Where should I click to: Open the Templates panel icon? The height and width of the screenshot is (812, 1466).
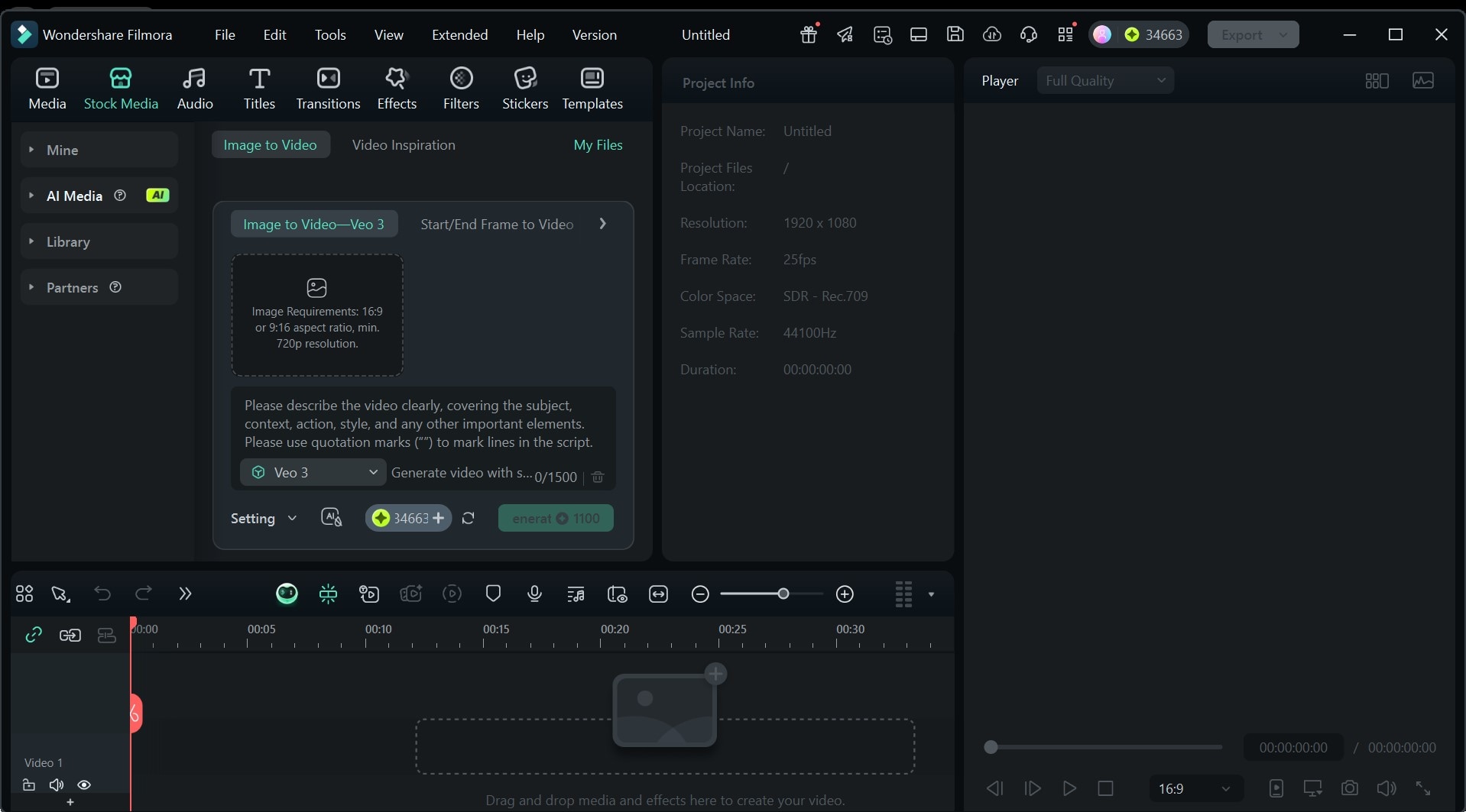pos(592,89)
